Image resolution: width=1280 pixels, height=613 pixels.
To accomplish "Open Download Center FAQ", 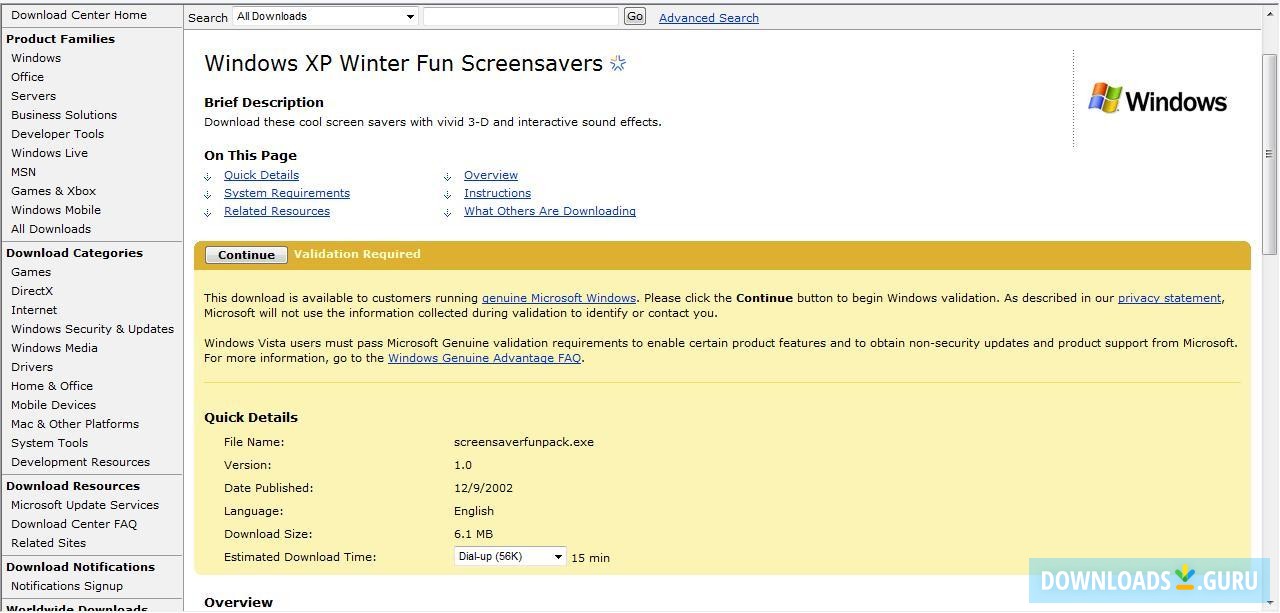I will point(74,524).
